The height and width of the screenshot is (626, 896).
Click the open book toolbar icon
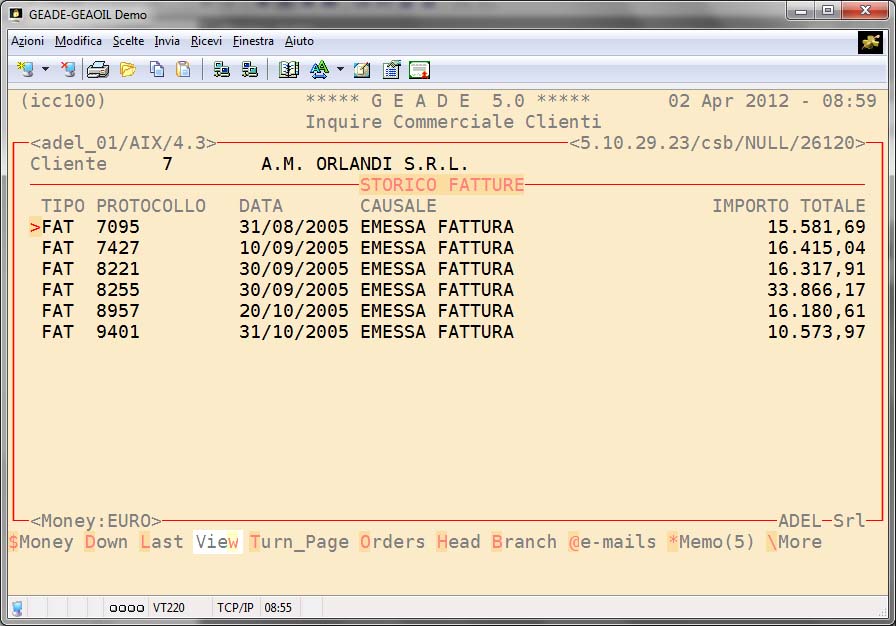[289, 69]
